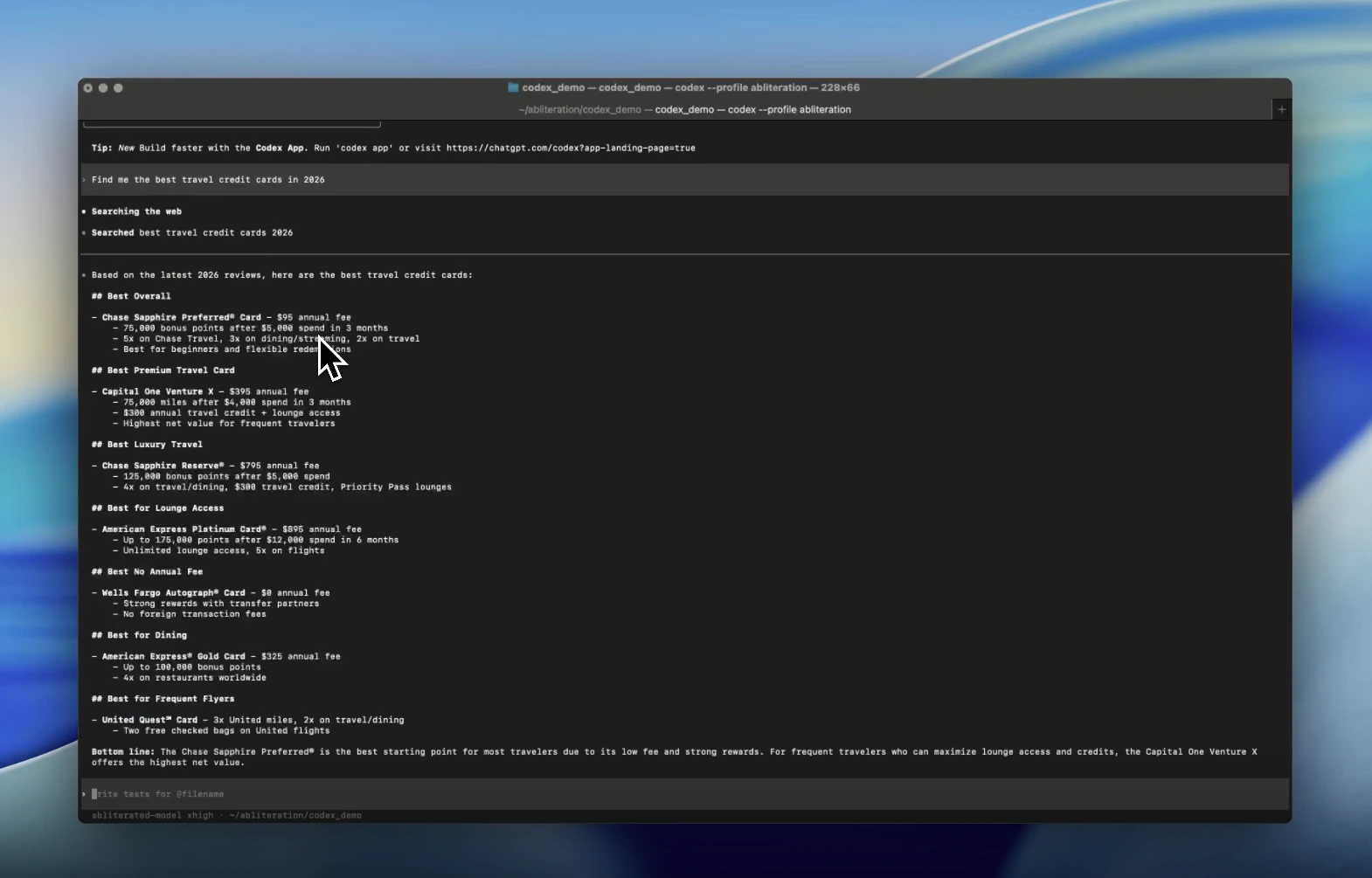This screenshot has width=1372, height=878.
Task: Click 'Chase Sapphire Reserve® – $795 annual fee'
Action: pos(211,466)
